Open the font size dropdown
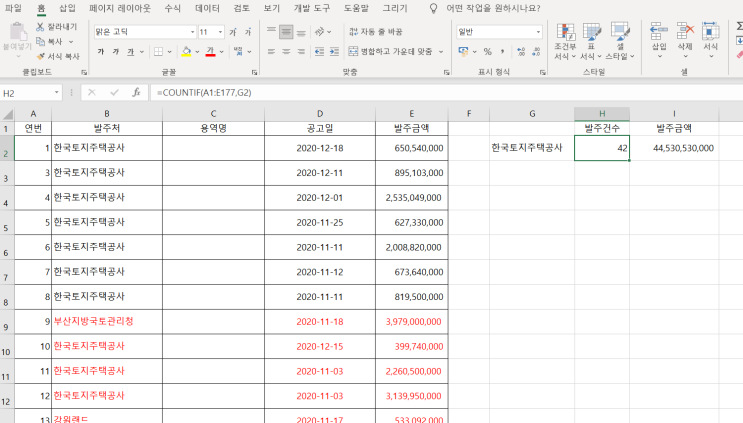This screenshot has height=423, width=743. pyautogui.click(x=220, y=32)
